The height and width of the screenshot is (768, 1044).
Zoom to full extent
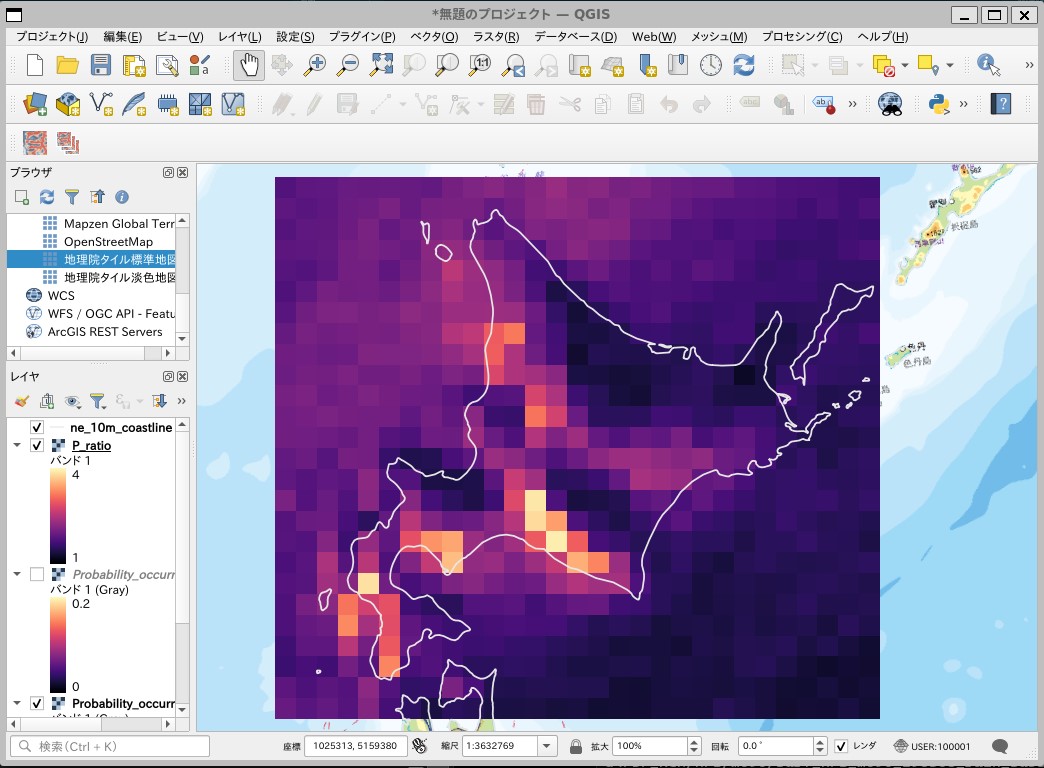click(x=381, y=65)
